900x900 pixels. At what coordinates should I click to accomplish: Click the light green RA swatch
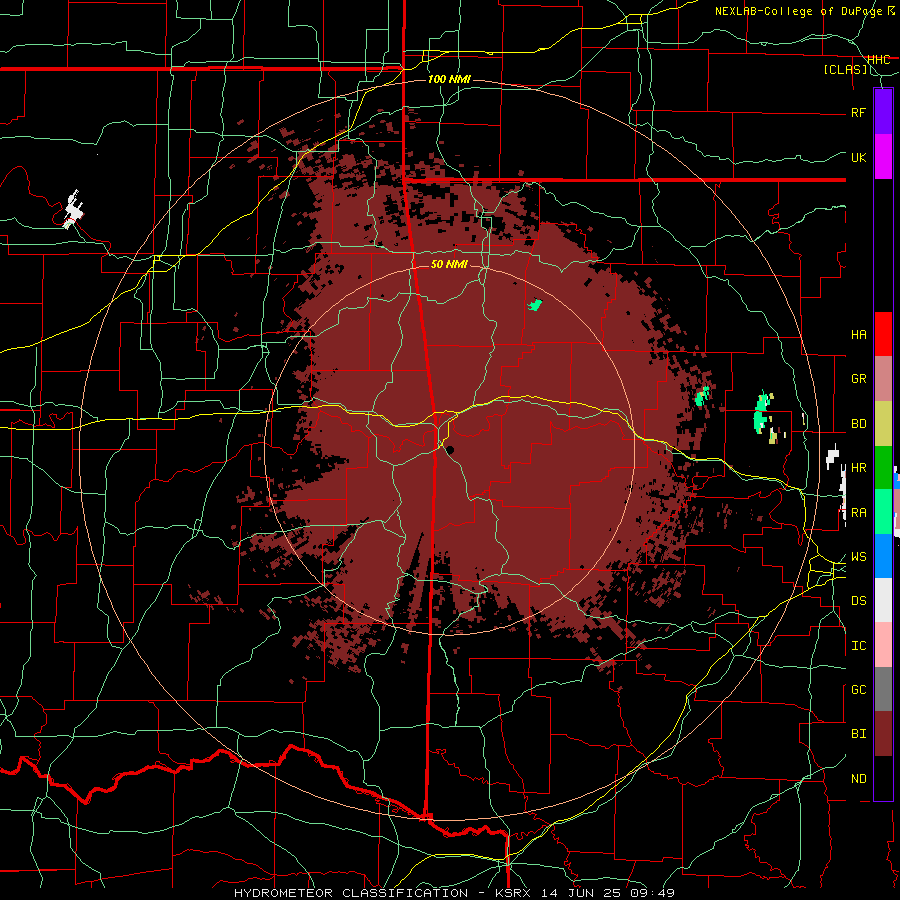(883, 512)
